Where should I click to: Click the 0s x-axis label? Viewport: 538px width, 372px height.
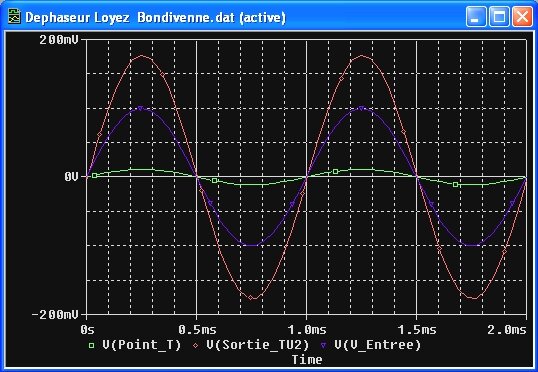[87, 330]
